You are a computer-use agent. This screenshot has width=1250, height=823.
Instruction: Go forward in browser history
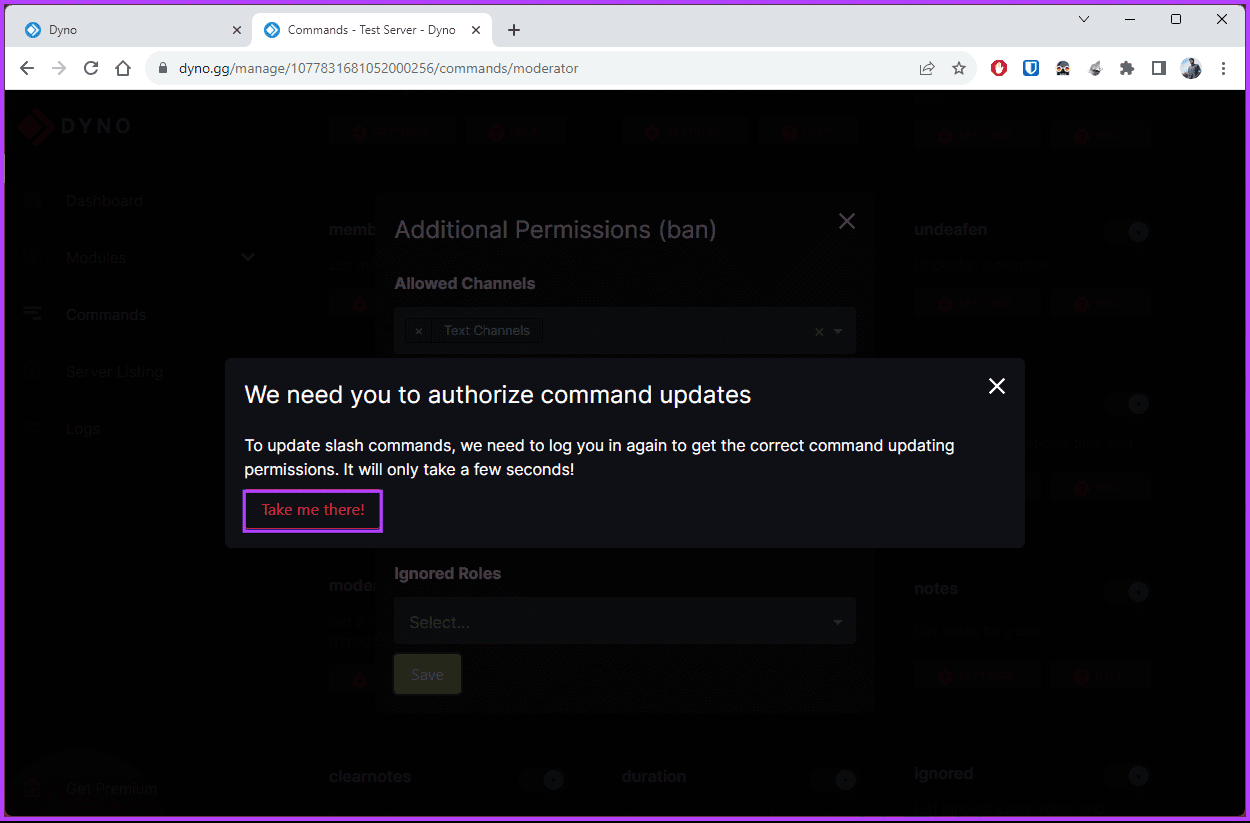click(x=59, y=68)
